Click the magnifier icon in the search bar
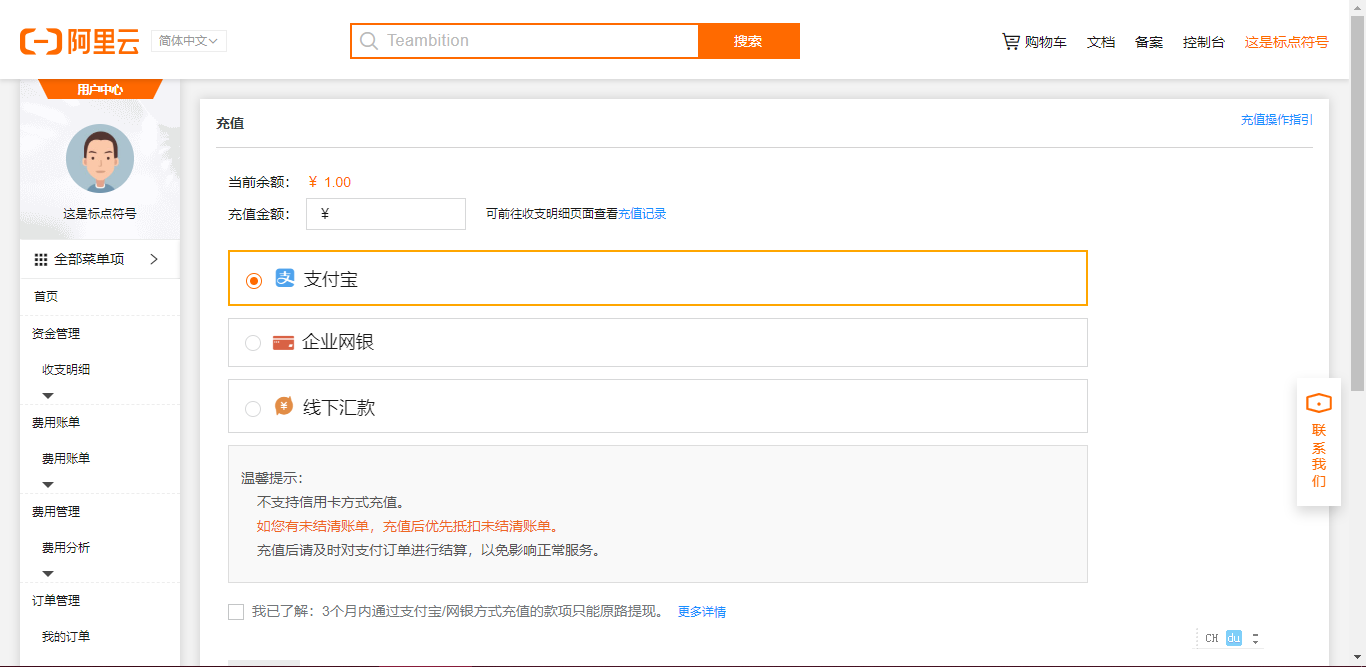Image resolution: width=1366 pixels, height=667 pixels. point(369,40)
